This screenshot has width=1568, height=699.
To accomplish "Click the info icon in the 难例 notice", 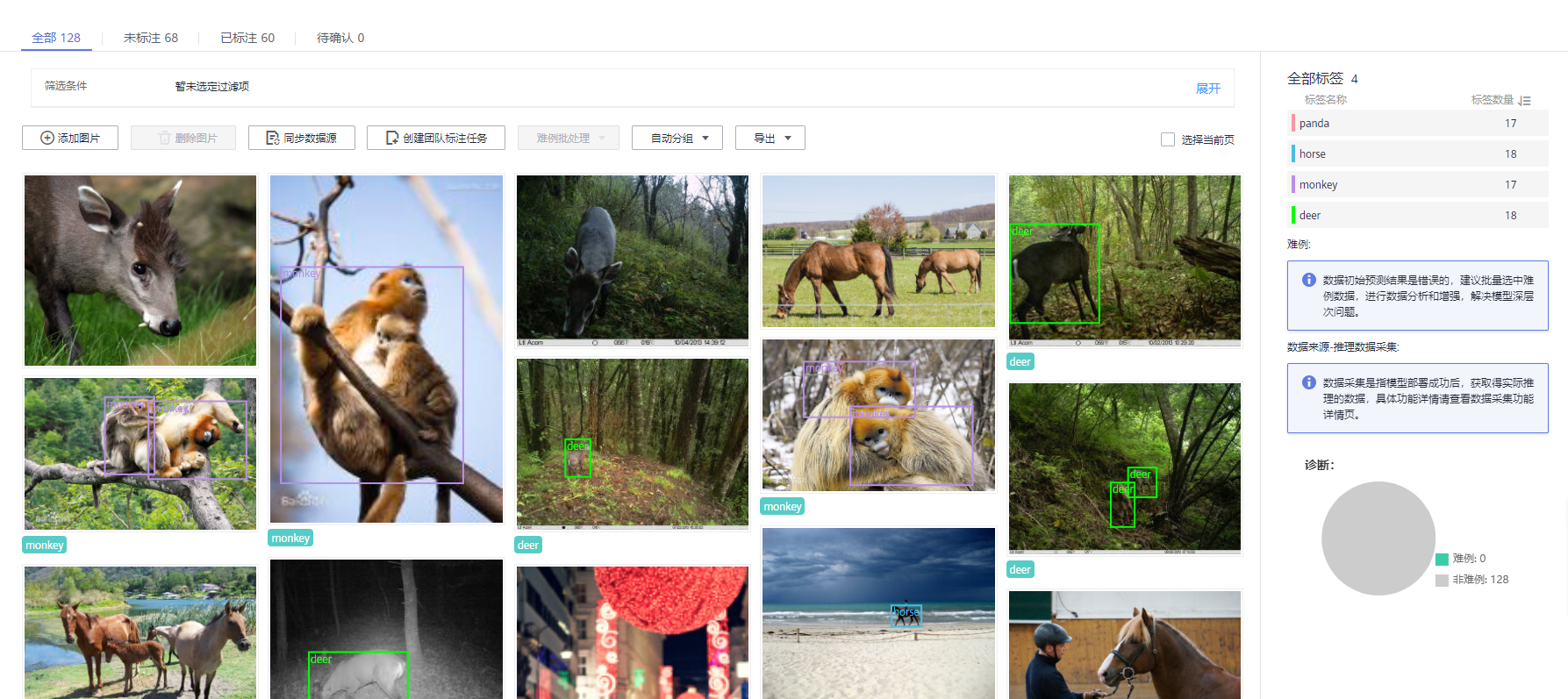I will click(1308, 280).
